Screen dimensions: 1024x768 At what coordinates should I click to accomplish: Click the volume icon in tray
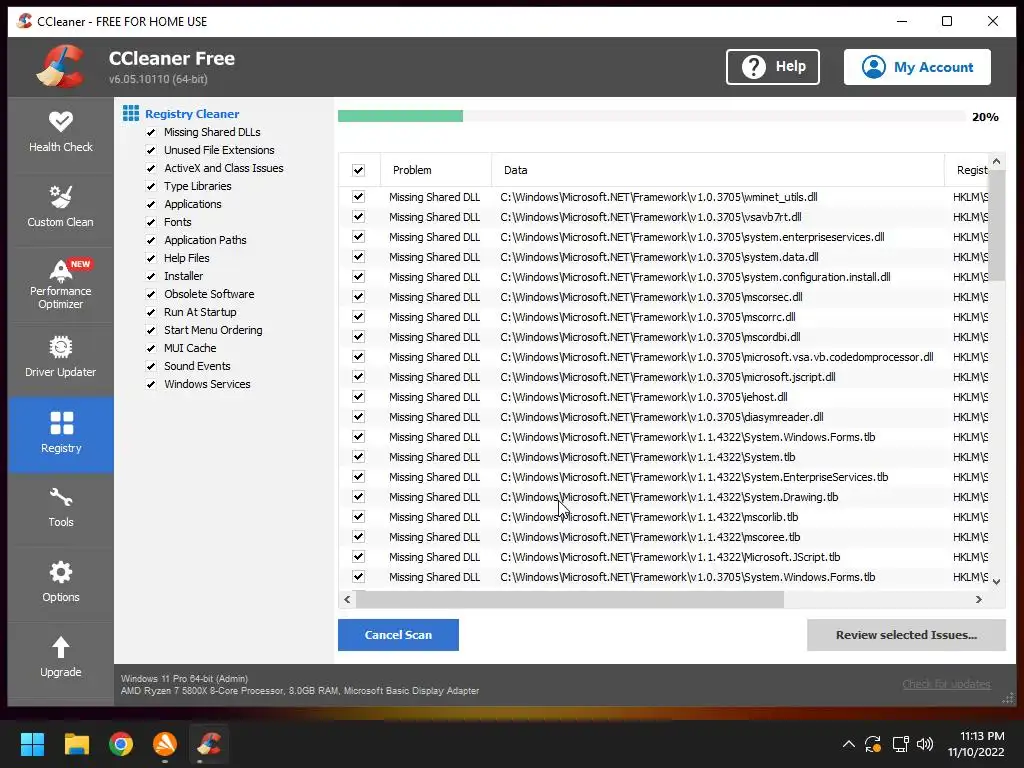click(x=925, y=744)
